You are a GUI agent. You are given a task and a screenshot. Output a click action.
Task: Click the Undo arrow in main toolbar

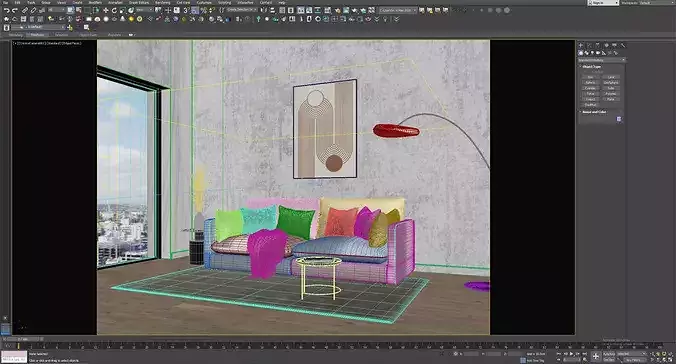tap(7, 10)
